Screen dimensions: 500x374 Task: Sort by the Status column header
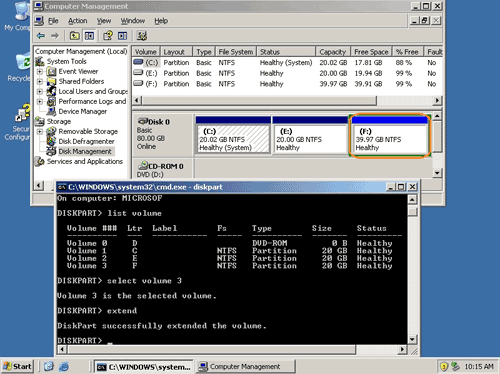[286, 52]
